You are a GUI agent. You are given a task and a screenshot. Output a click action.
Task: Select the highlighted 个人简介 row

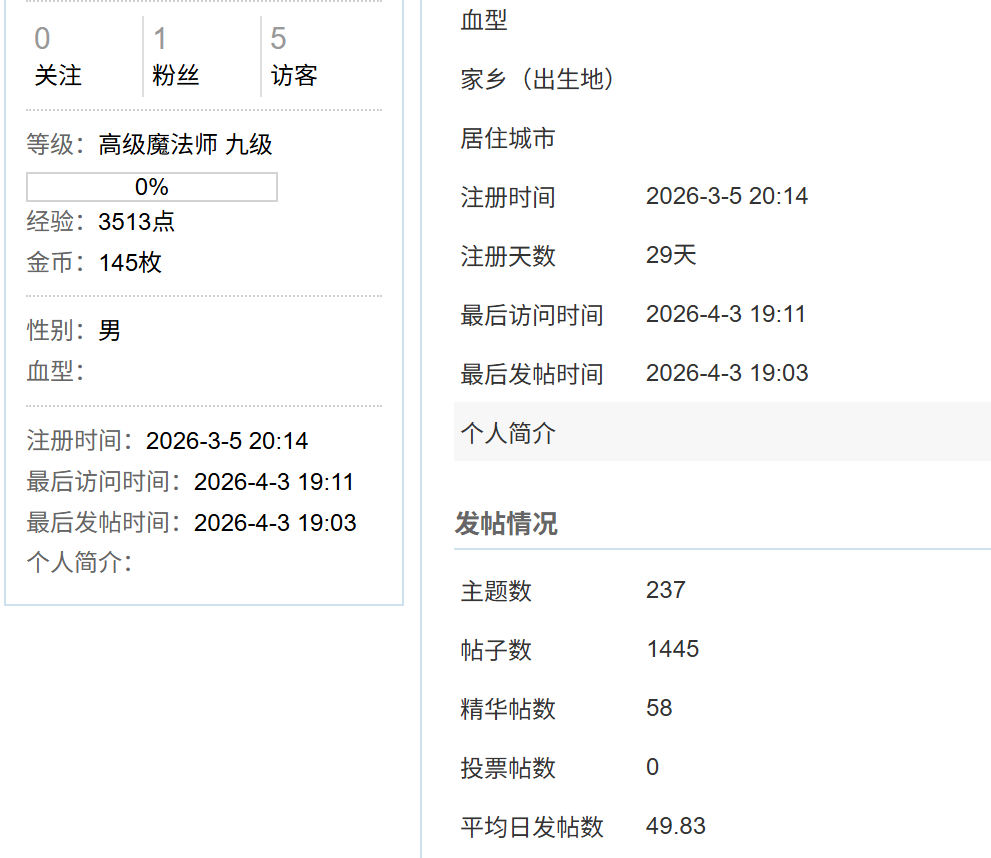point(720,433)
